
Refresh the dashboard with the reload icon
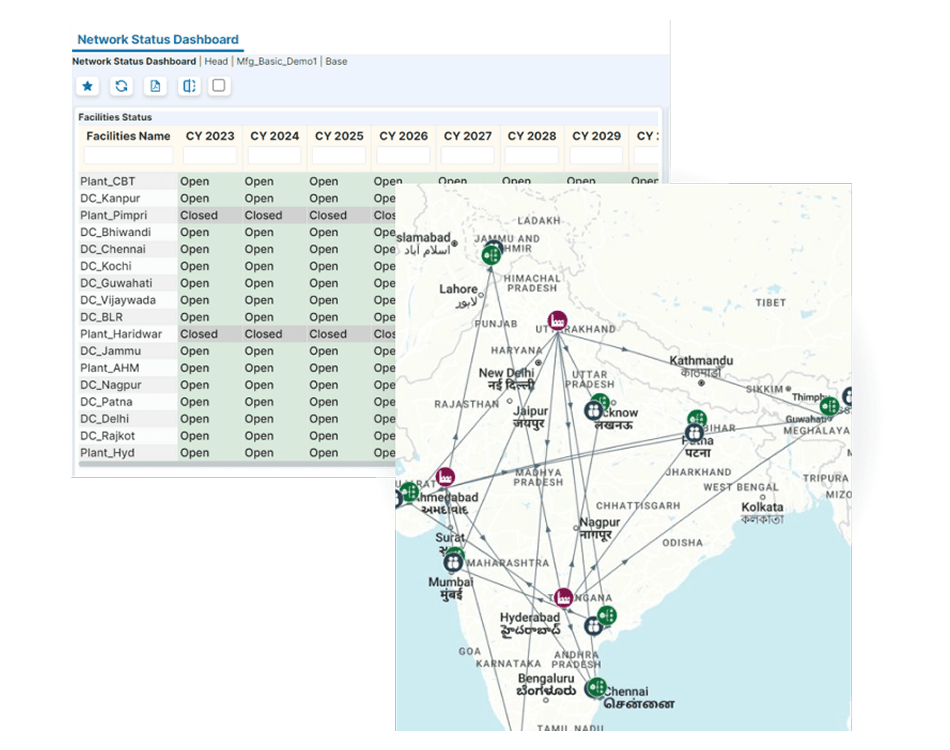[x=121, y=86]
